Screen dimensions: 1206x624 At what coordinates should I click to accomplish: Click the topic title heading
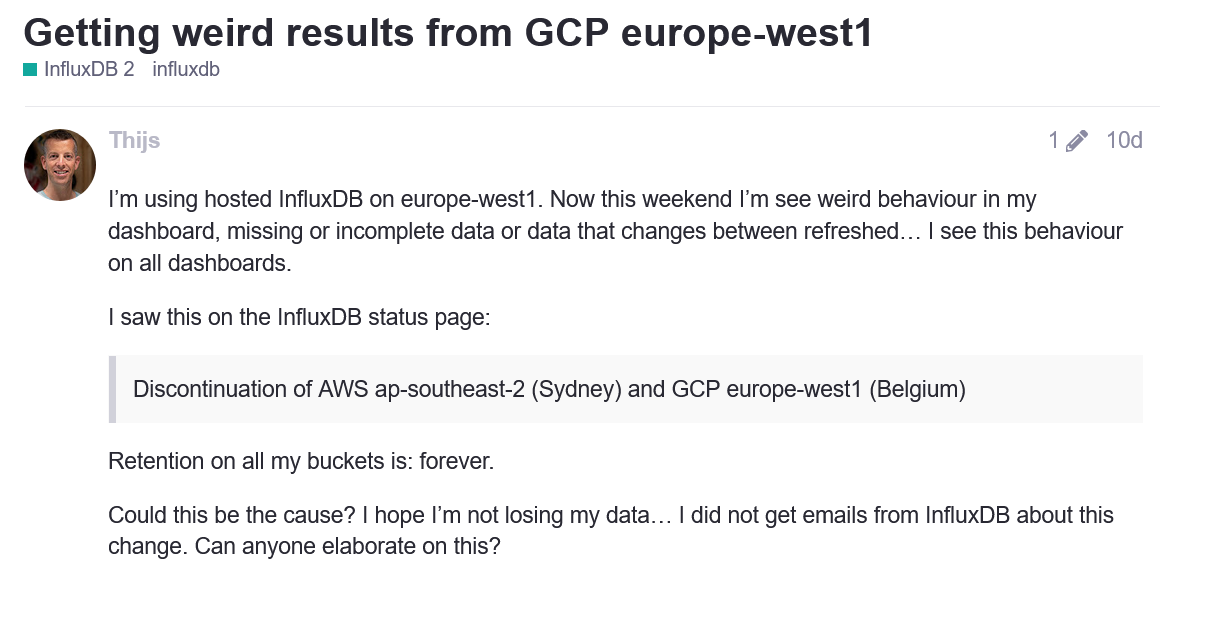pos(448,33)
